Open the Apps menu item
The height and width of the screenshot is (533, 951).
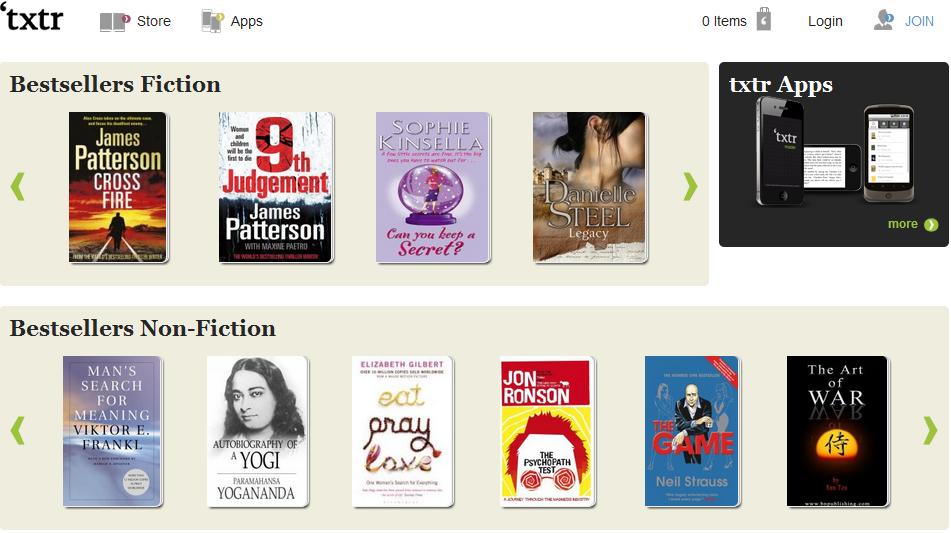click(246, 22)
